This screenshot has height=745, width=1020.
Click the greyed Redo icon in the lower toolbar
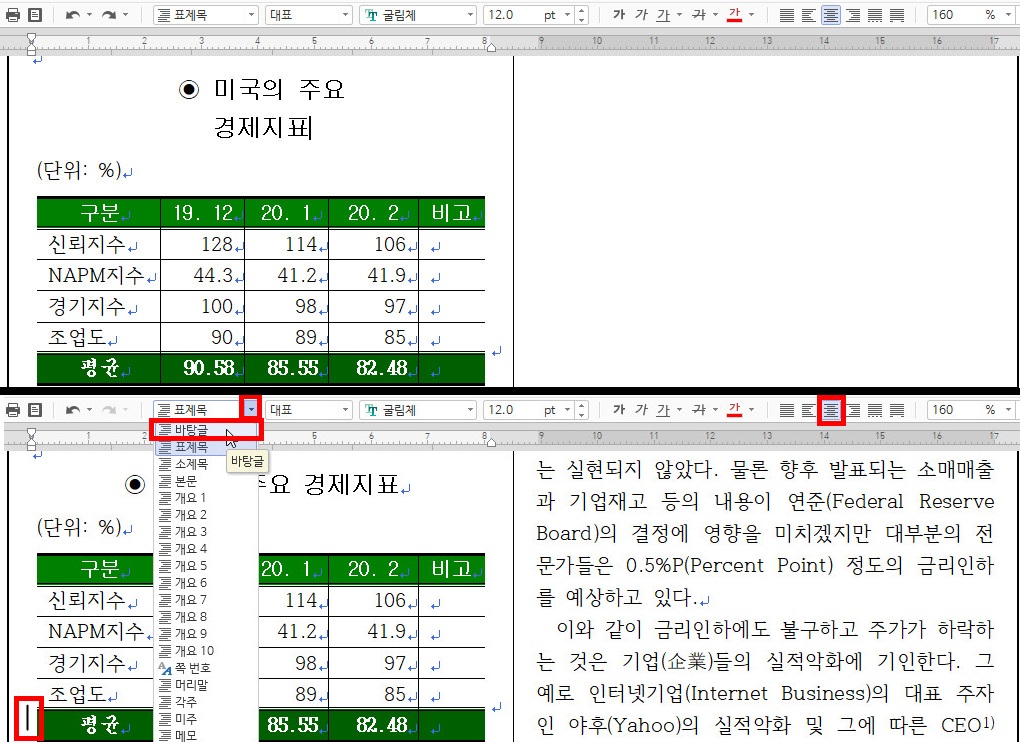(x=109, y=410)
